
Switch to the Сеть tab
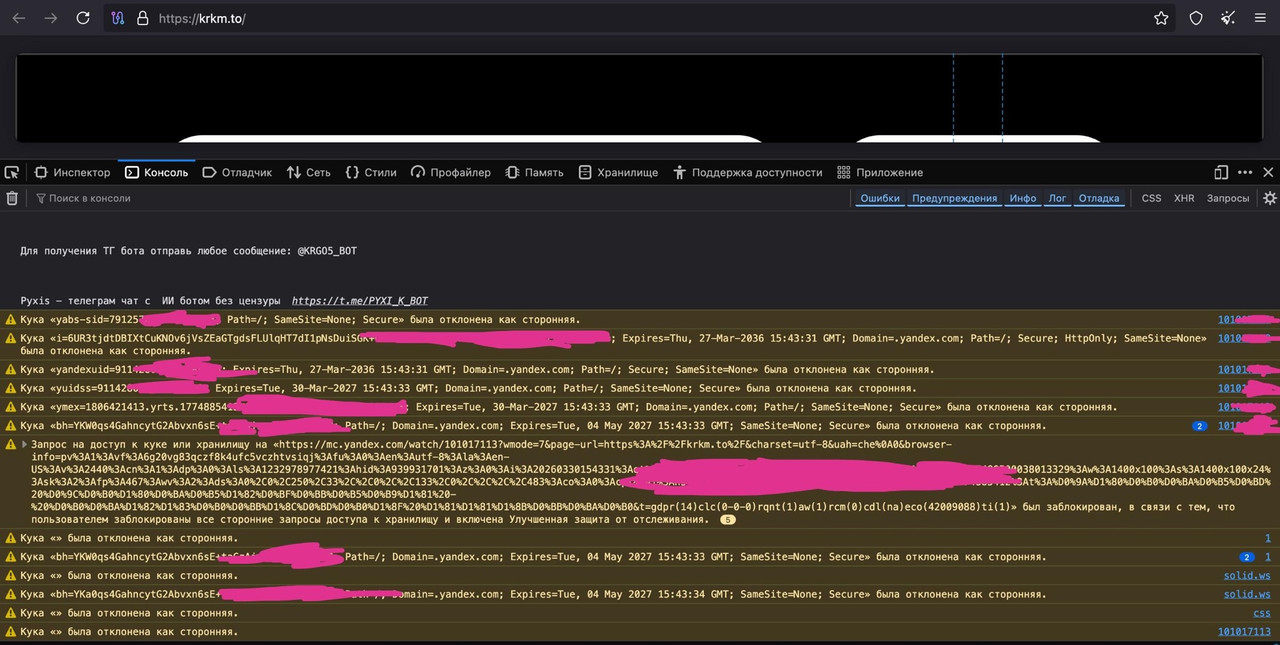pos(308,172)
